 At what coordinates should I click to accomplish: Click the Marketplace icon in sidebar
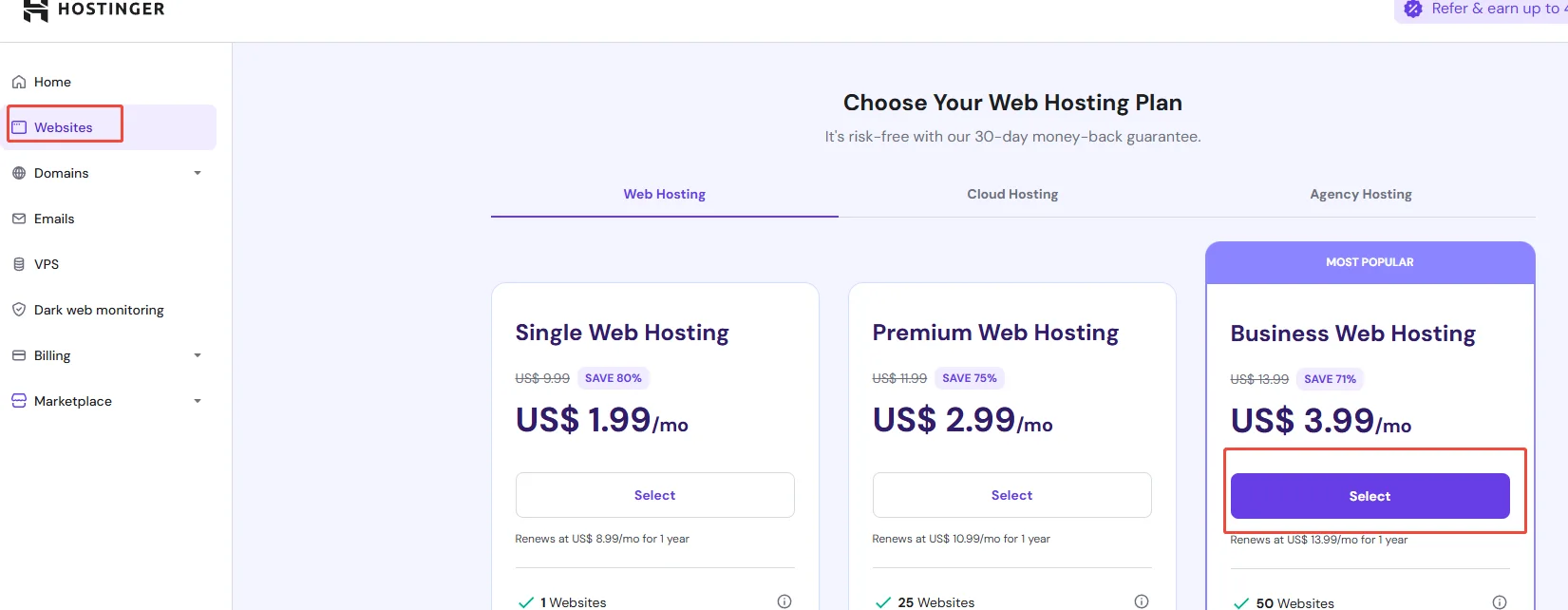[19, 401]
